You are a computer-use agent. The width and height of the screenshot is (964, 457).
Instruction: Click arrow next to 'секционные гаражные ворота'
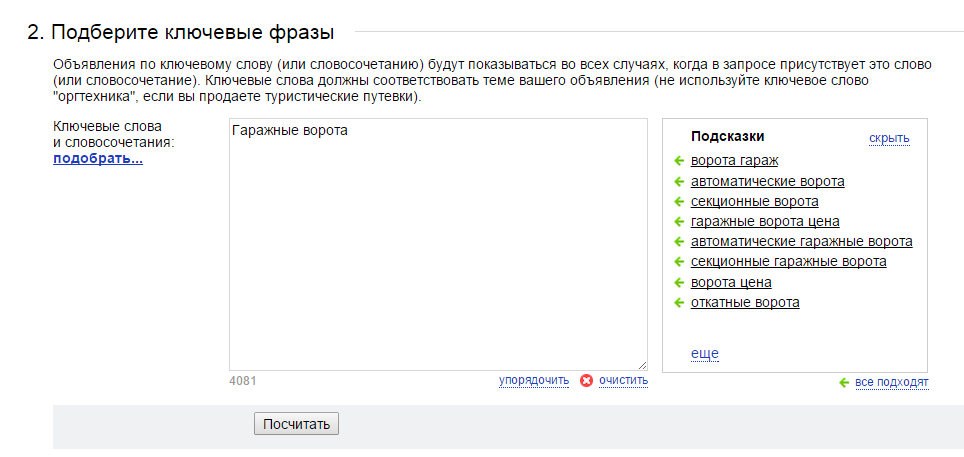679,261
